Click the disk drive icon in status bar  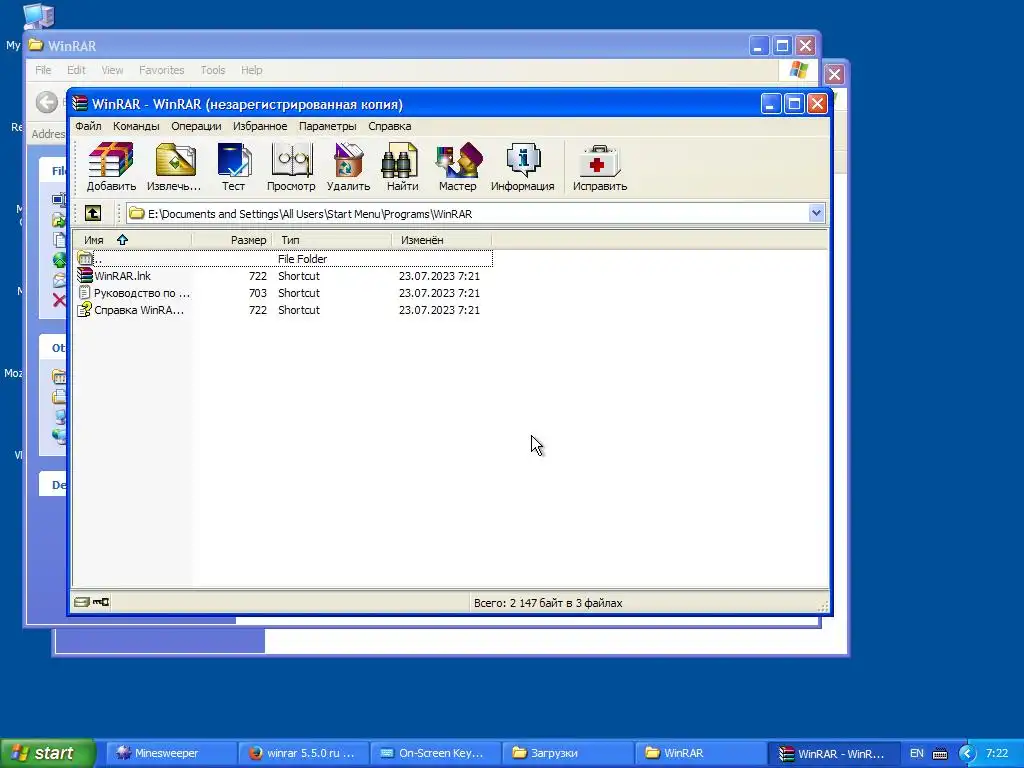82,602
